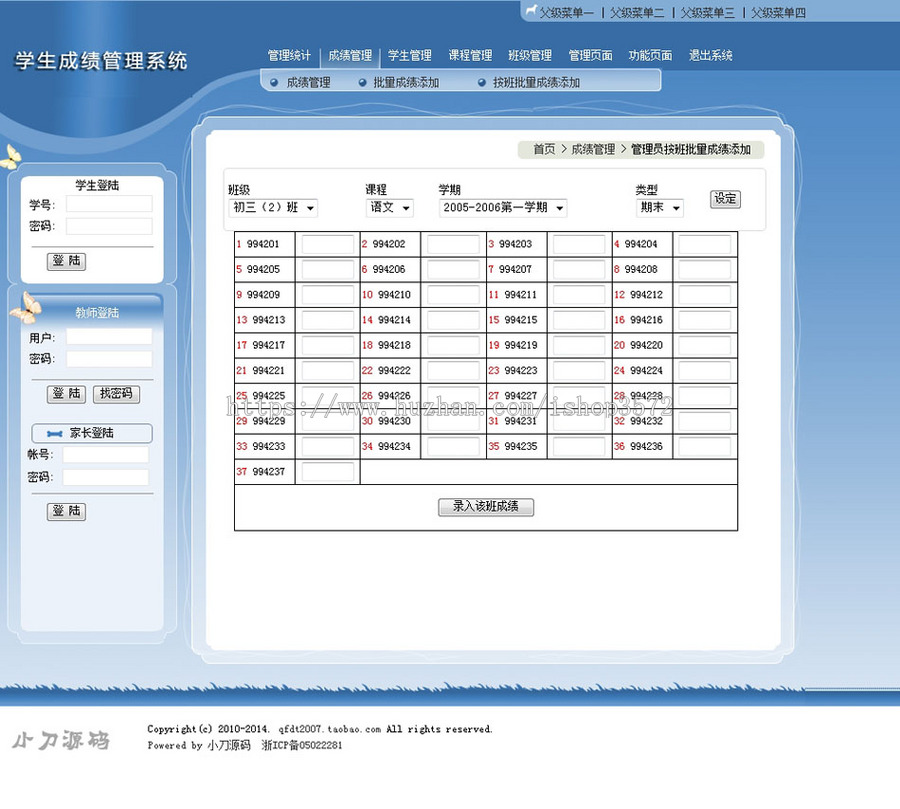
Task: Click the 家长登陆 header bar
Action: (92, 433)
